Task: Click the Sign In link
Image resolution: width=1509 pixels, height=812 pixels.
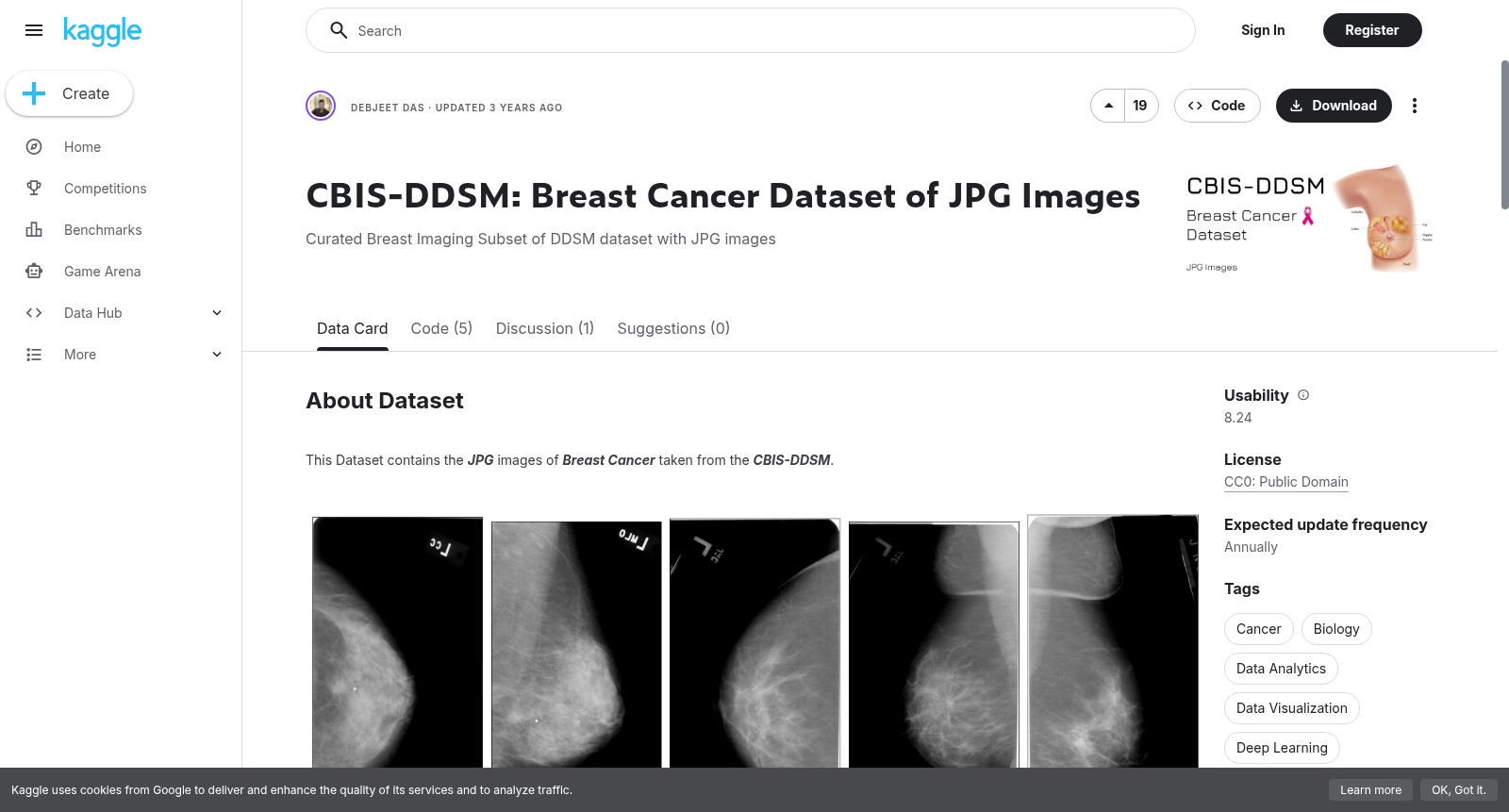Action: coord(1263,30)
